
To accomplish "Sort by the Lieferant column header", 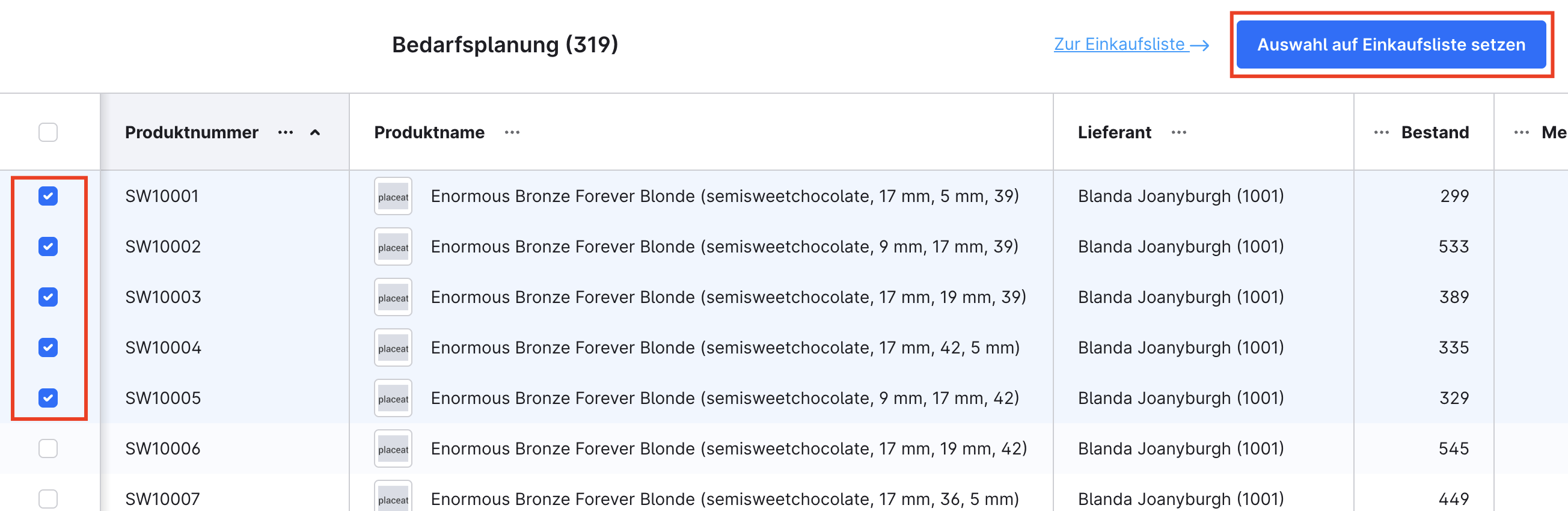I will point(1114,133).
